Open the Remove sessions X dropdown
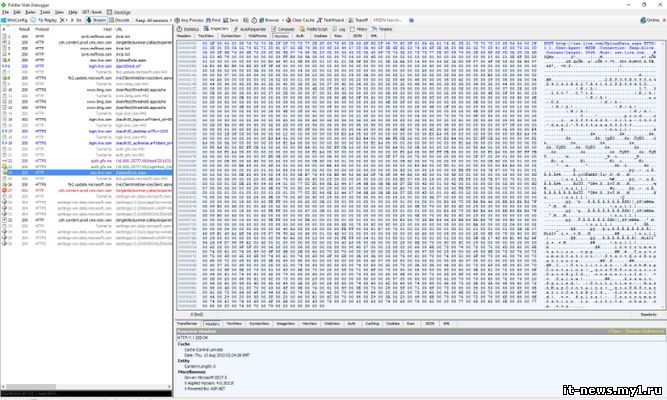667x400 pixels. coord(64,20)
